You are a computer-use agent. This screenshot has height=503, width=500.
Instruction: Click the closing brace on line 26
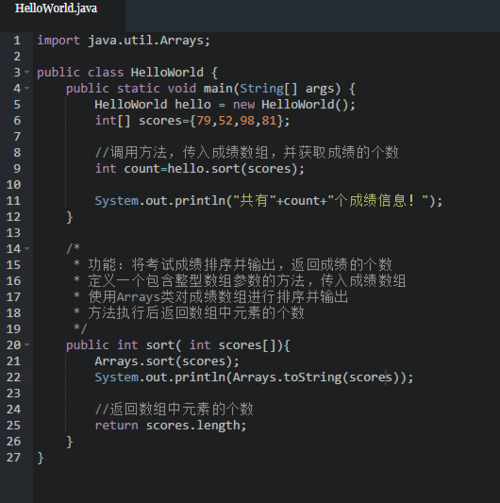click(x=69, y=442)
